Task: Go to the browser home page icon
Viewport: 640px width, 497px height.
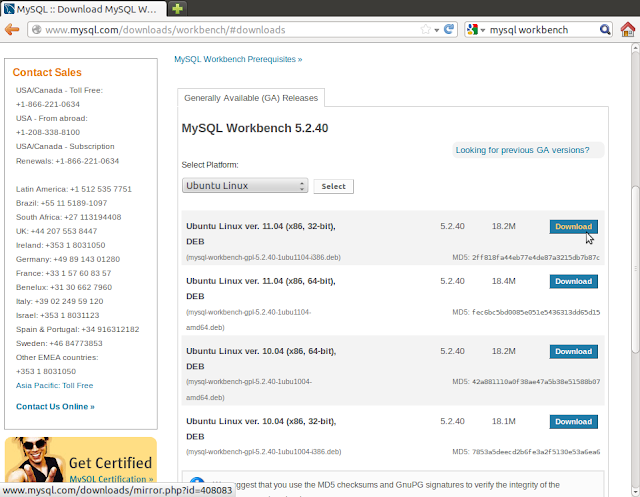Action: (627, 29)
